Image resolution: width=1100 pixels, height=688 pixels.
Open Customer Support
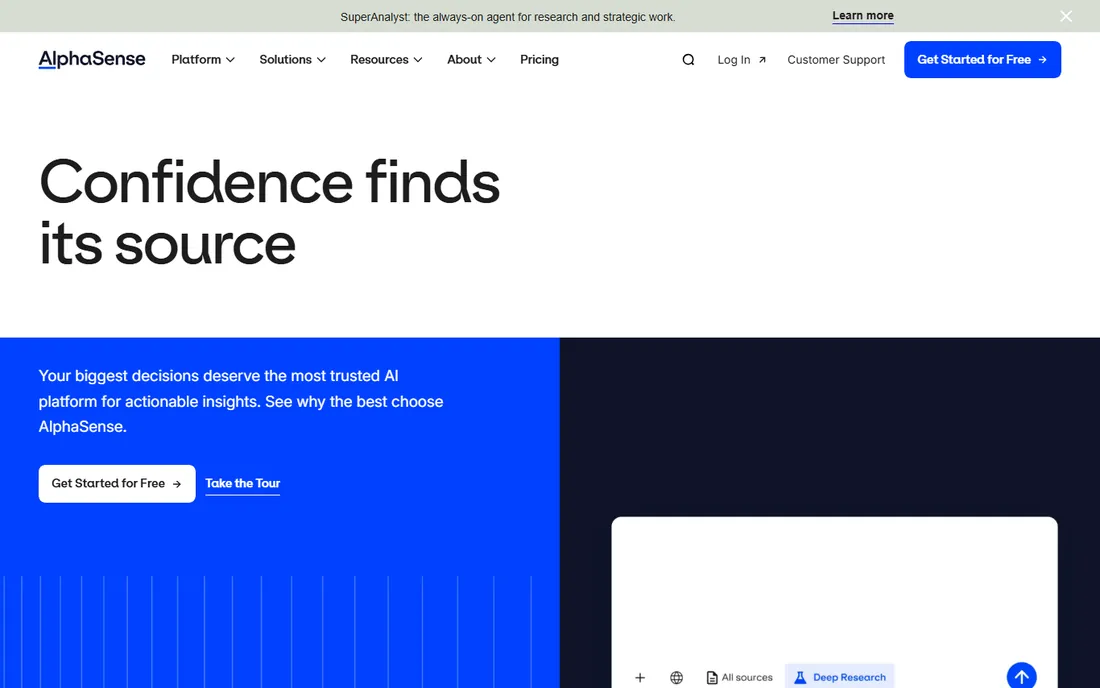pyautogui.click(x=836, y=60)
